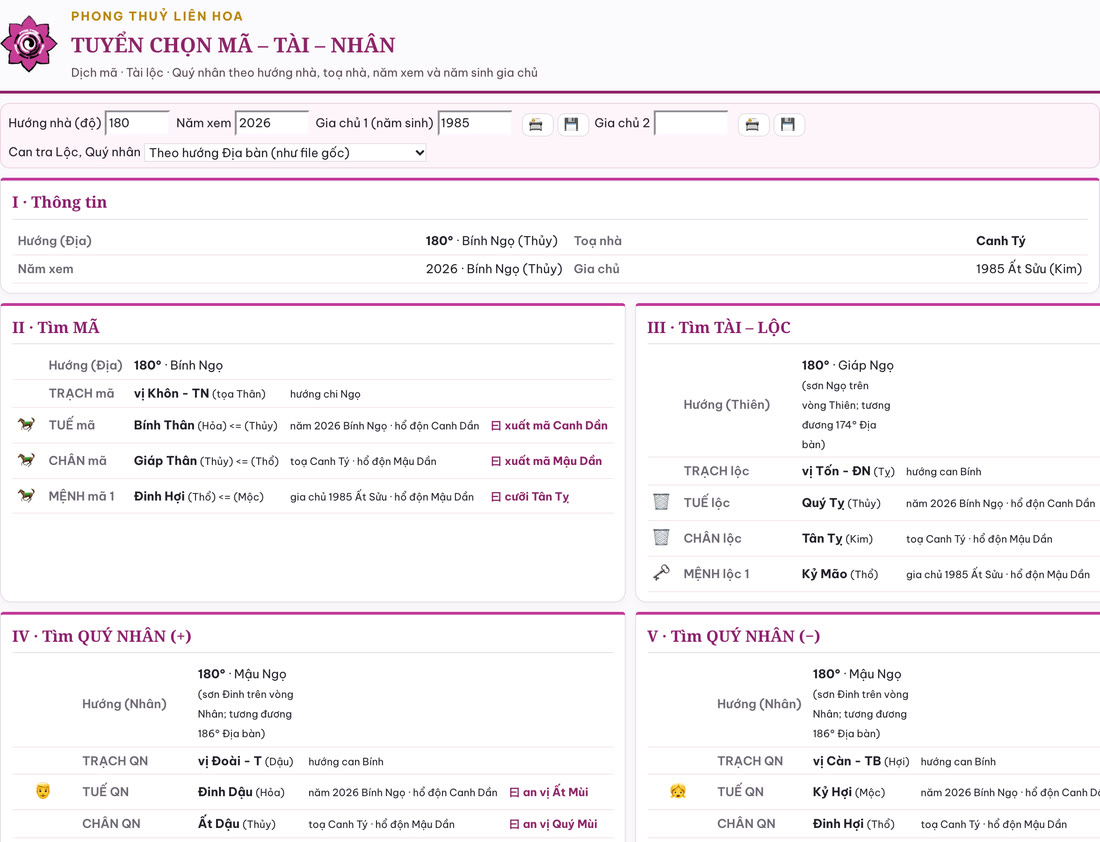The image size is (1100, 842).
Task: Click the 'V · Tìm QUÝ NHÂN (−)' heading
Action: [734, 636]
